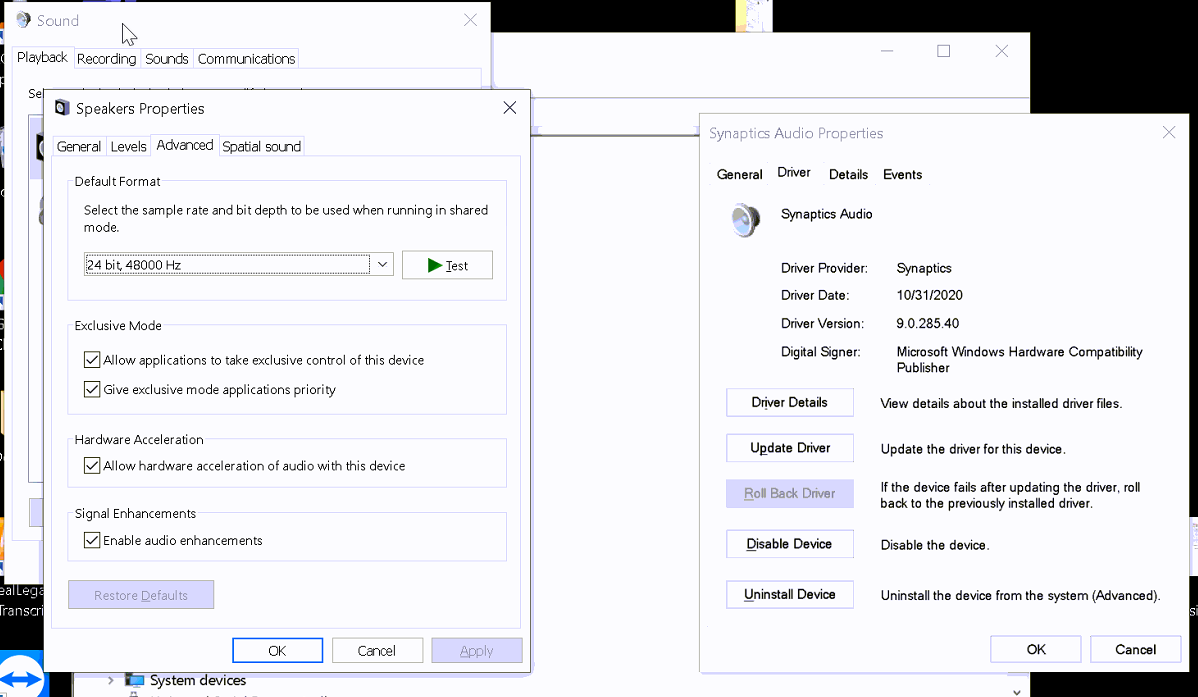Image resolution: width=1198 pixels, height=697 pixels.
Task: Click the Driver Date label
Action: 814,295
